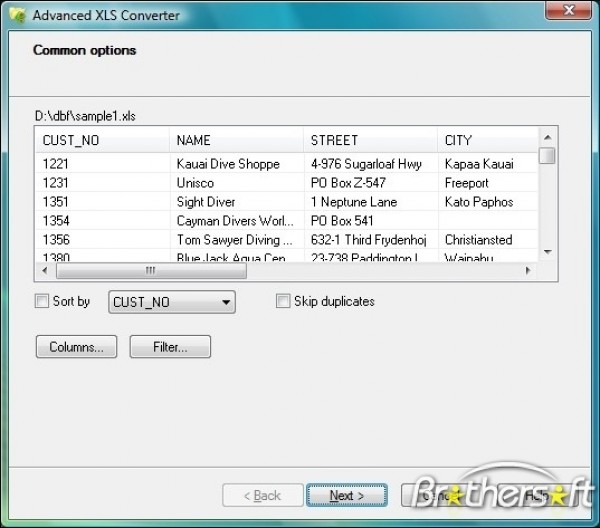Select the cell PO Box Z-547

[370, 183]
